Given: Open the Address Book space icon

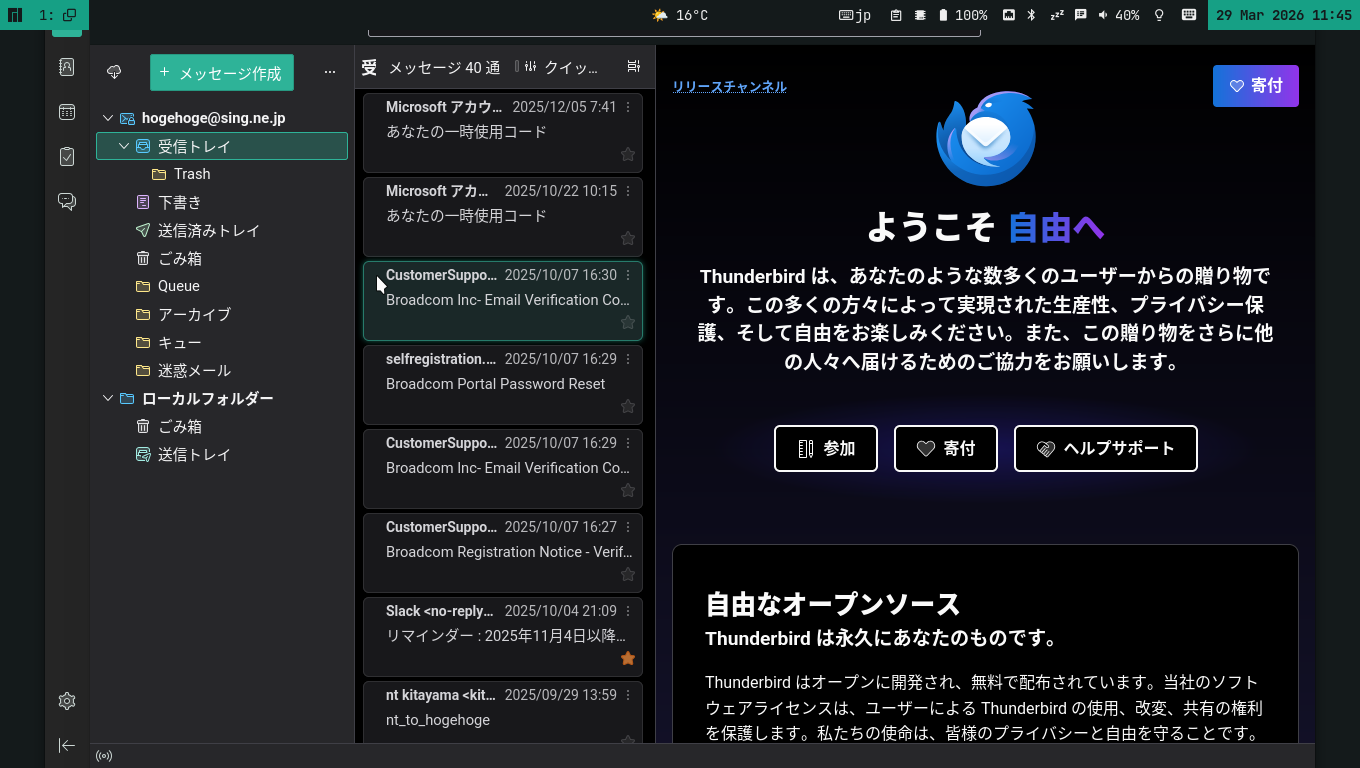Looking at the screenshot, I should click(66, 67).
